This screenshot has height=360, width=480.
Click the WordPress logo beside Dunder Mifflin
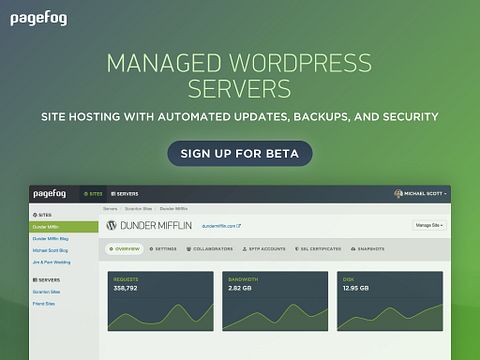point(111,226)
